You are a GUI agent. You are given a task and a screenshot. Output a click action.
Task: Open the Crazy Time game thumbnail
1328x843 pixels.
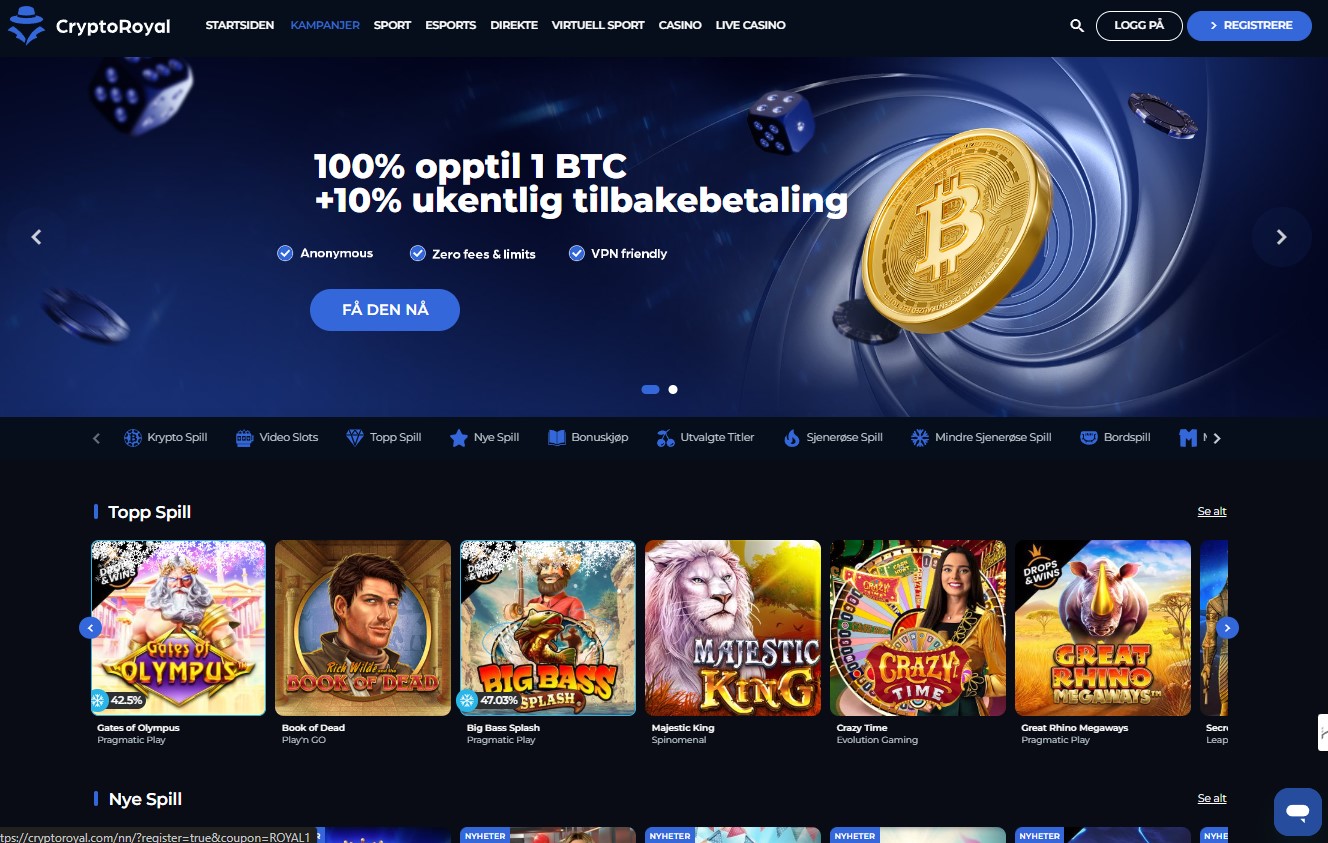918,628
